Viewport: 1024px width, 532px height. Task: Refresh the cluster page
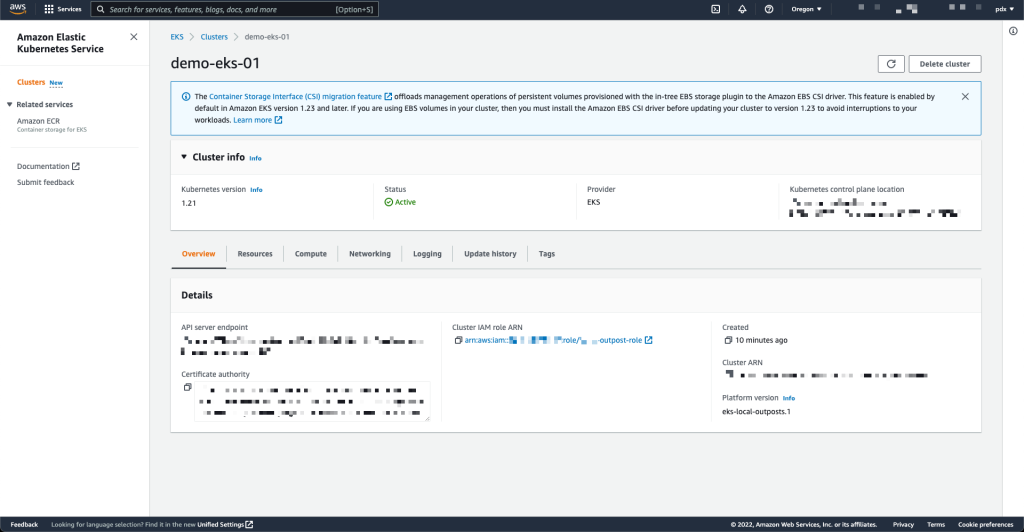coord(891,64)
